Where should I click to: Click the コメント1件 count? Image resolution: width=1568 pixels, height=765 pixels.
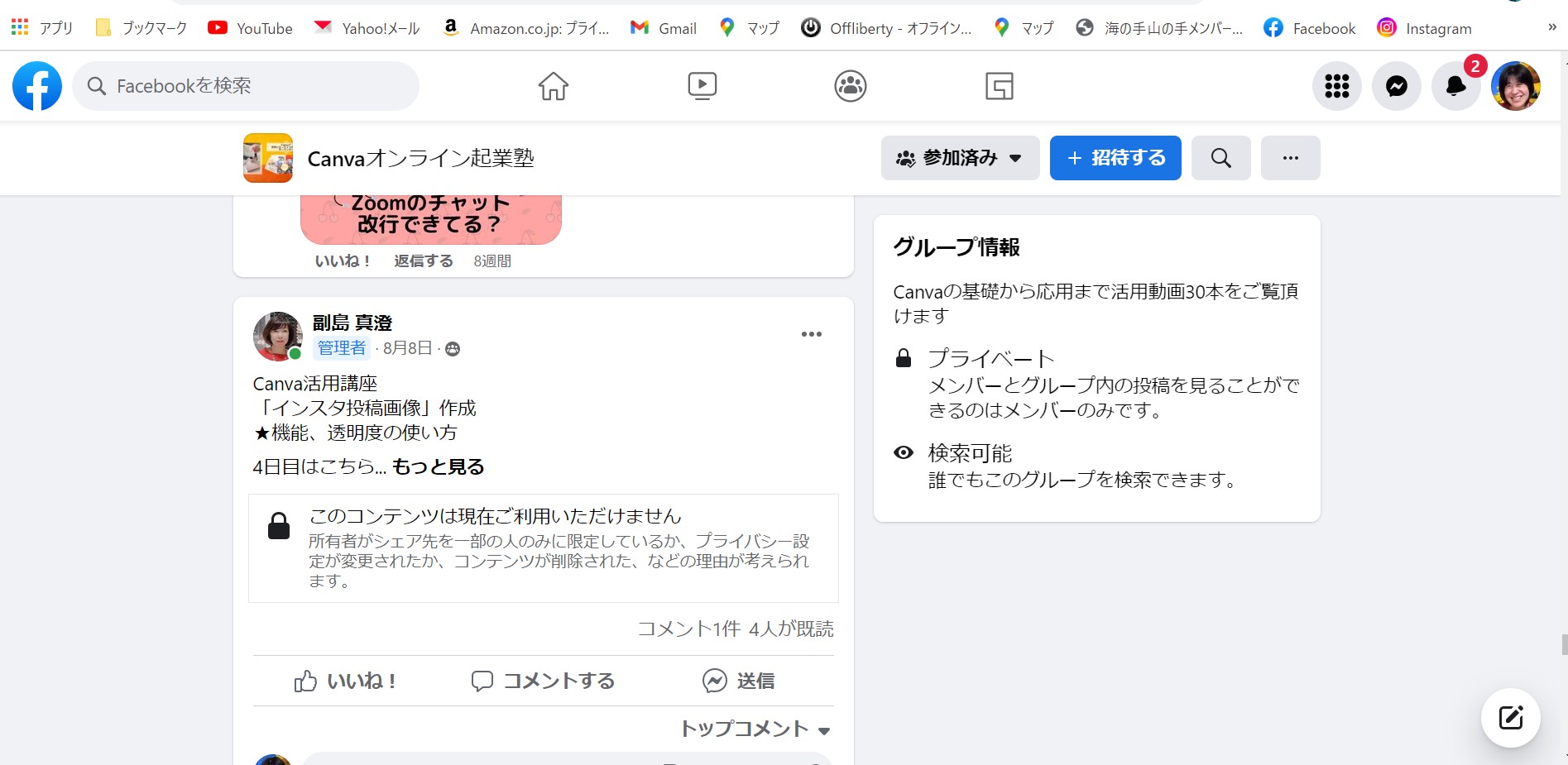tap(689, 629)
